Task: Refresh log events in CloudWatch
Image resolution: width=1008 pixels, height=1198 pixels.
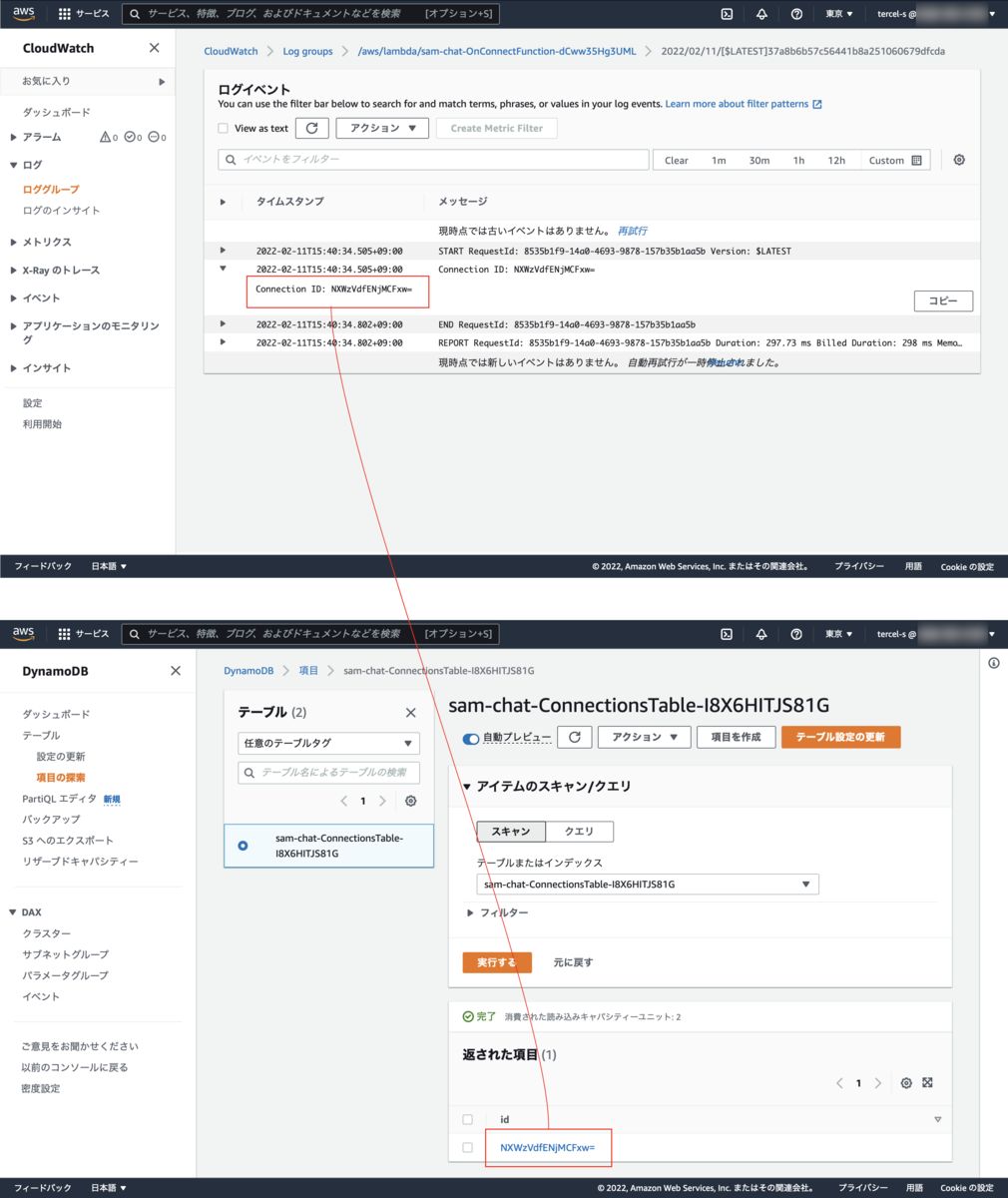Action: [x=311, y=128]
